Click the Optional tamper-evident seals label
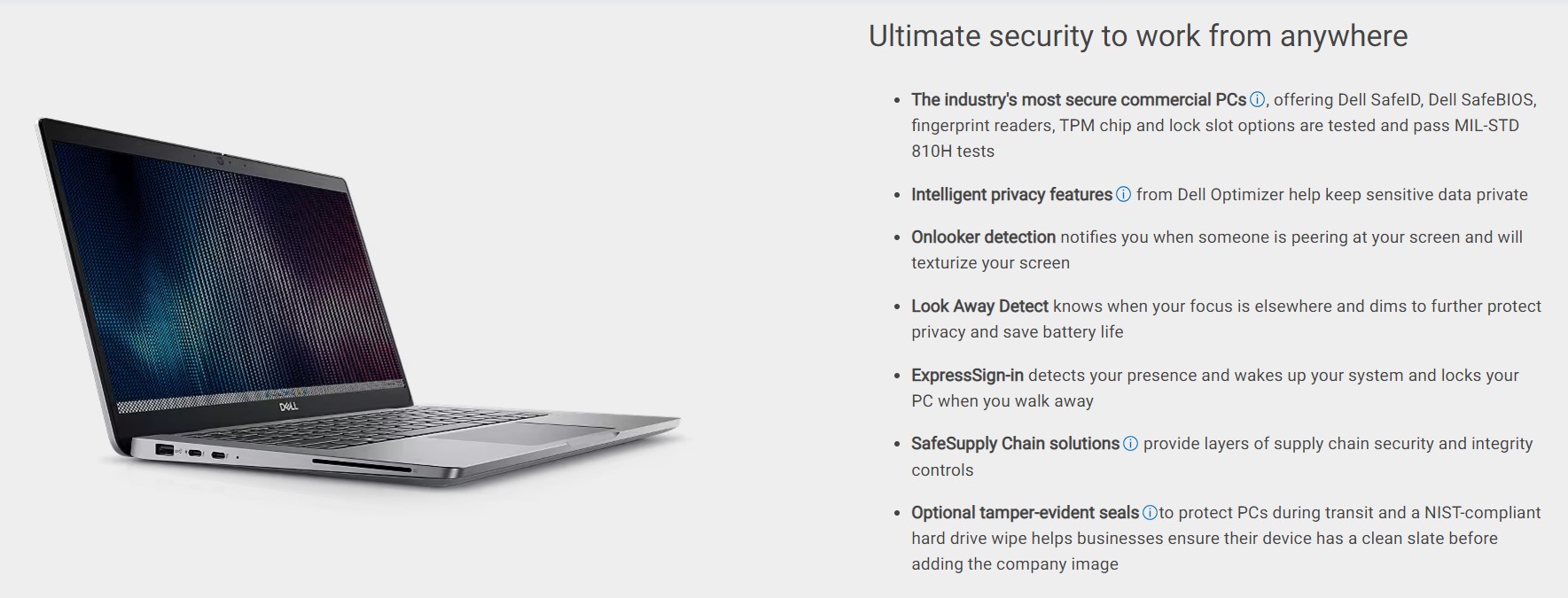The width and height of the screenshot is (1568, 598). 1025,513
